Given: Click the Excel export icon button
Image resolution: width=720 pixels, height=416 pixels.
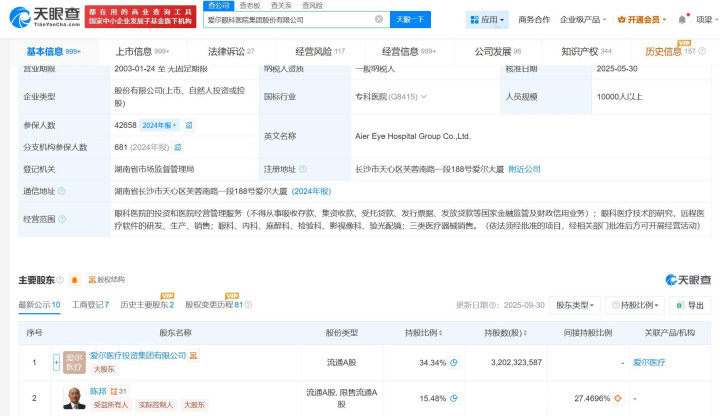Looking at the screenshot, I should (689, 305).
